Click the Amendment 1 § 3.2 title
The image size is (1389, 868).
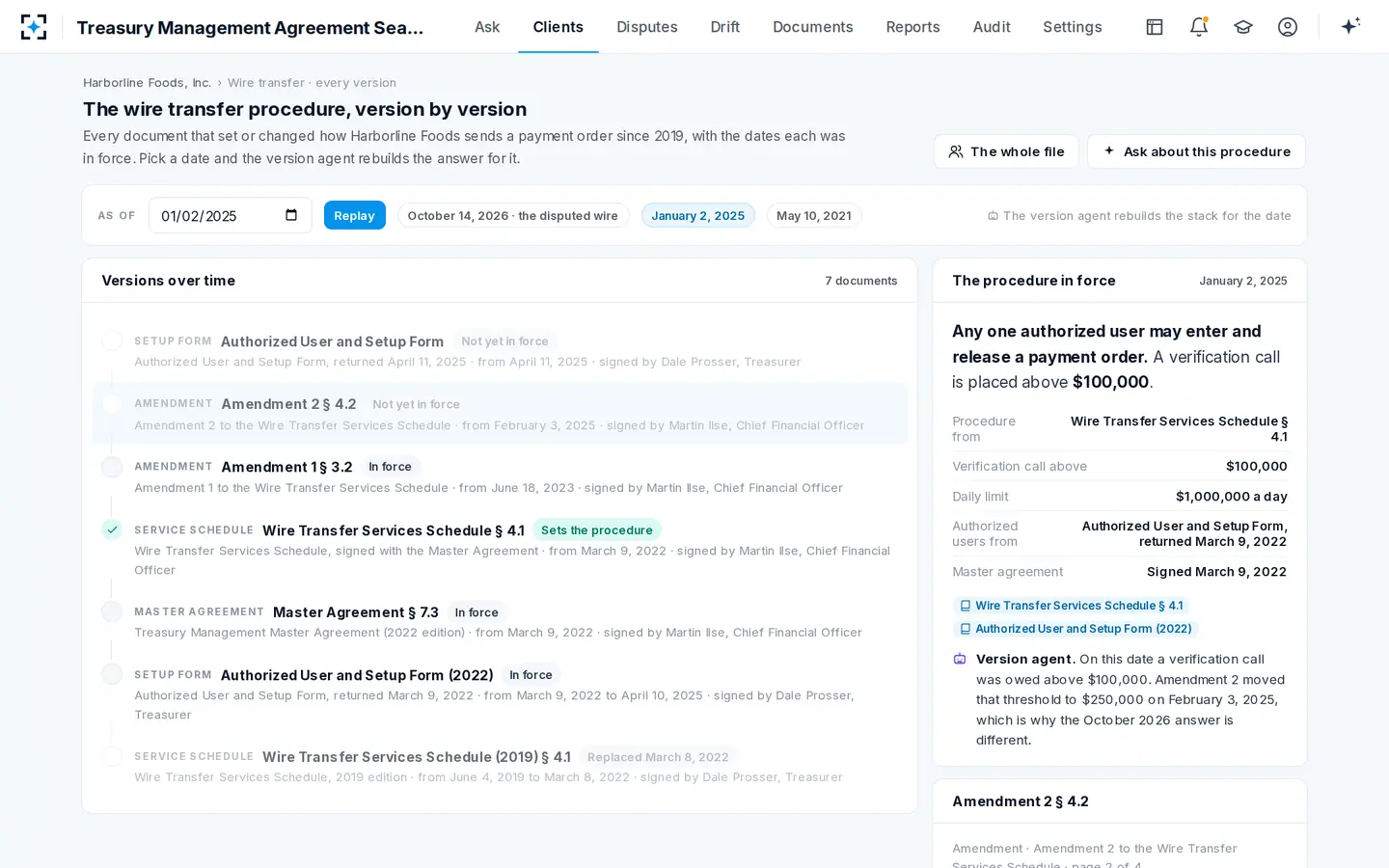287,467
